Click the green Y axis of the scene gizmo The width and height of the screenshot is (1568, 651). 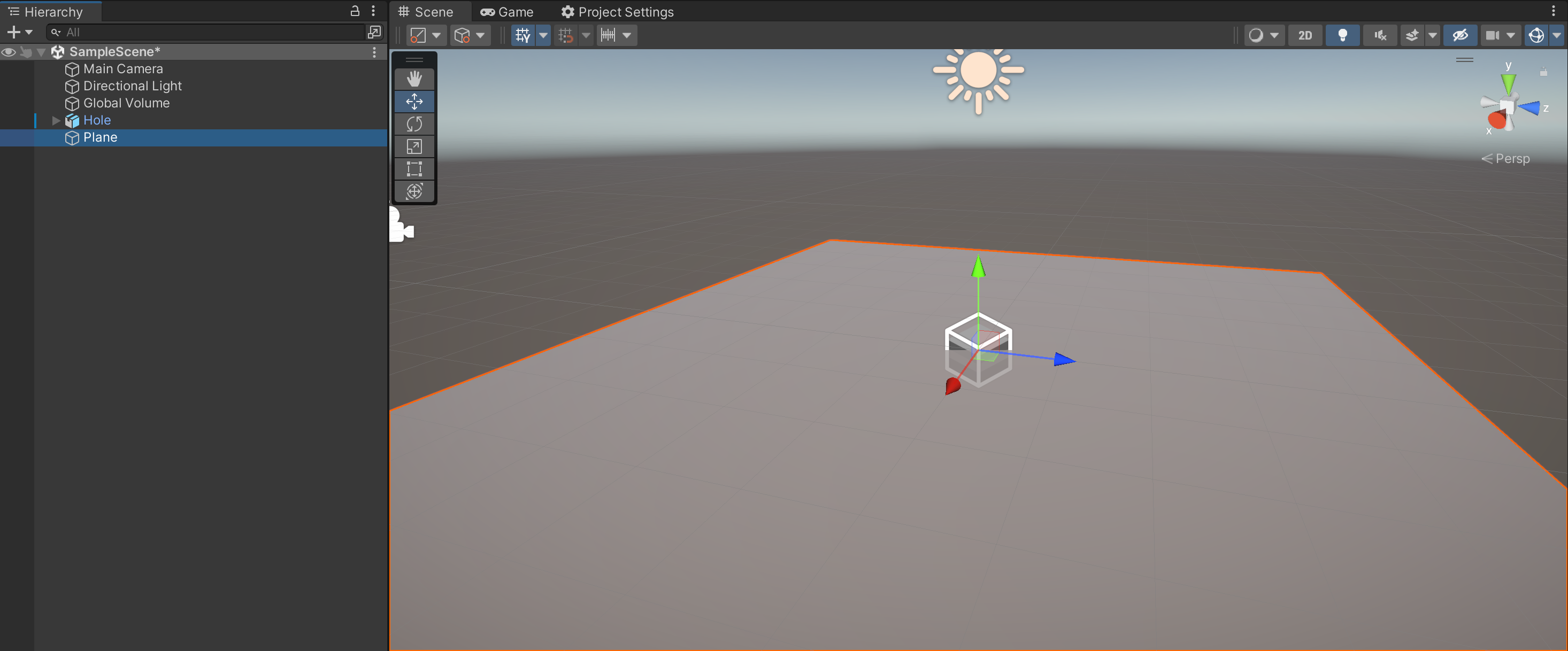coord(1508,82)
